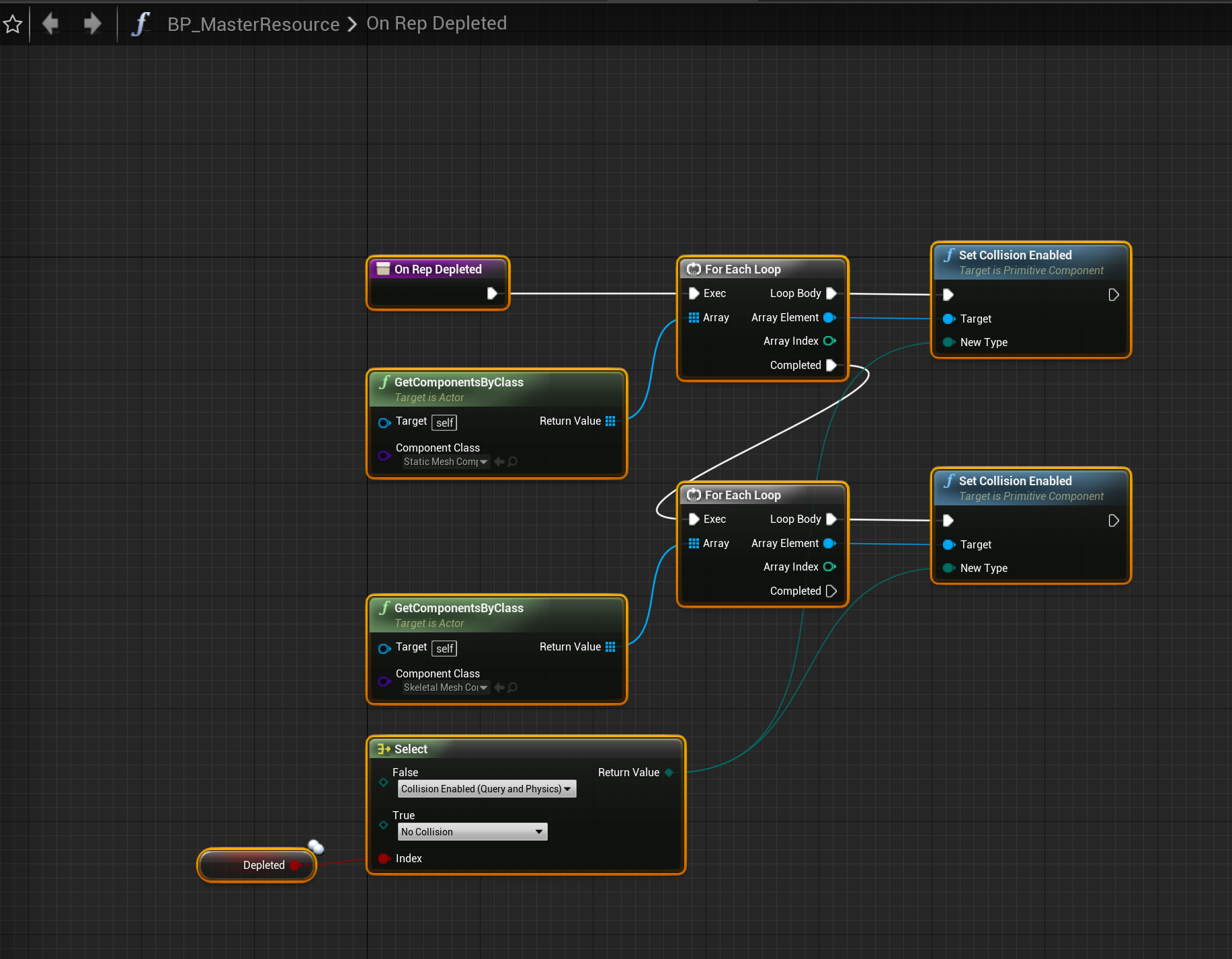The image size is (1232, 959).
Task: Click the function icon beside the BP_MasterResource breadcrumb
Action: point(140,24)
